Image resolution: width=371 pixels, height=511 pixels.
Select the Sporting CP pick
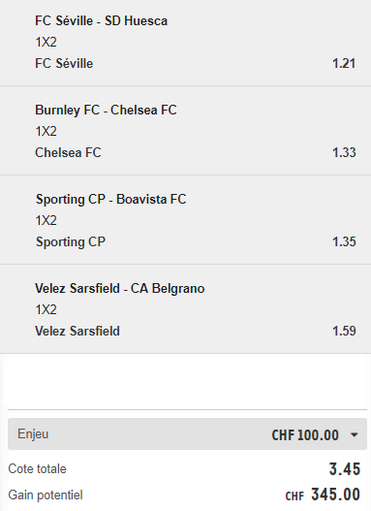click(71, 242)
